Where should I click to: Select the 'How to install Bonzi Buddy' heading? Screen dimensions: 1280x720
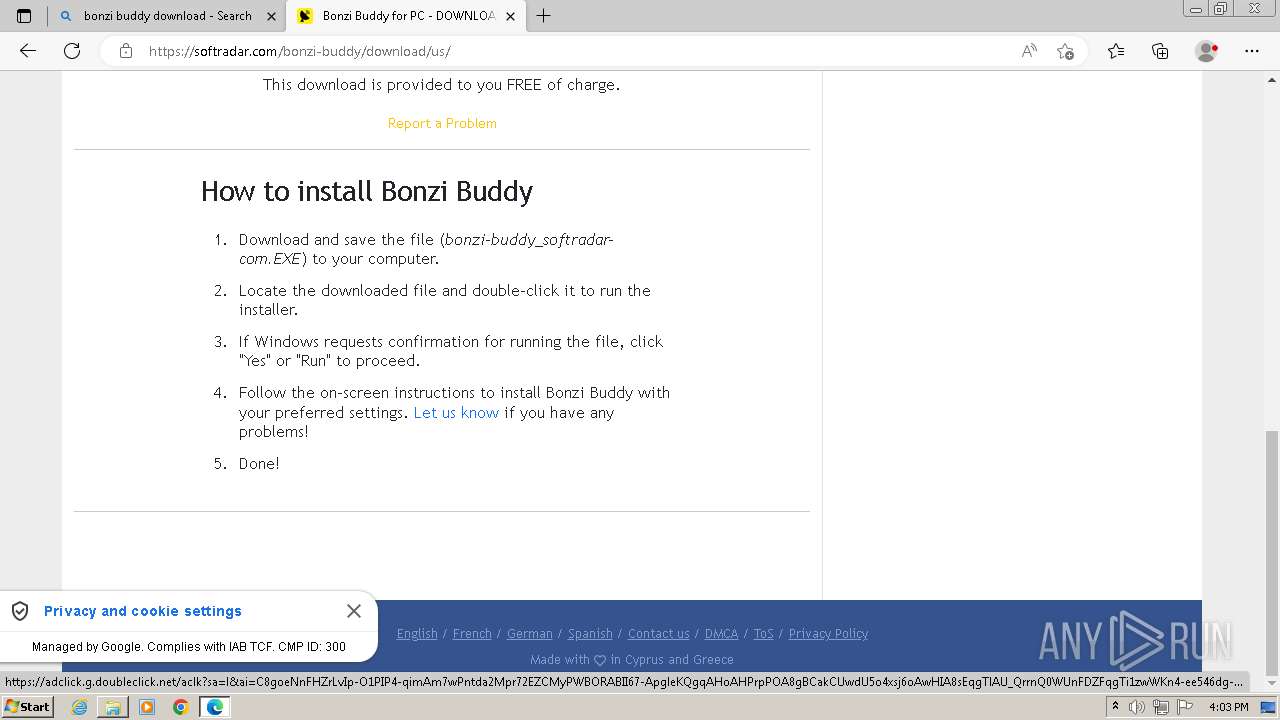click(367, 191)
